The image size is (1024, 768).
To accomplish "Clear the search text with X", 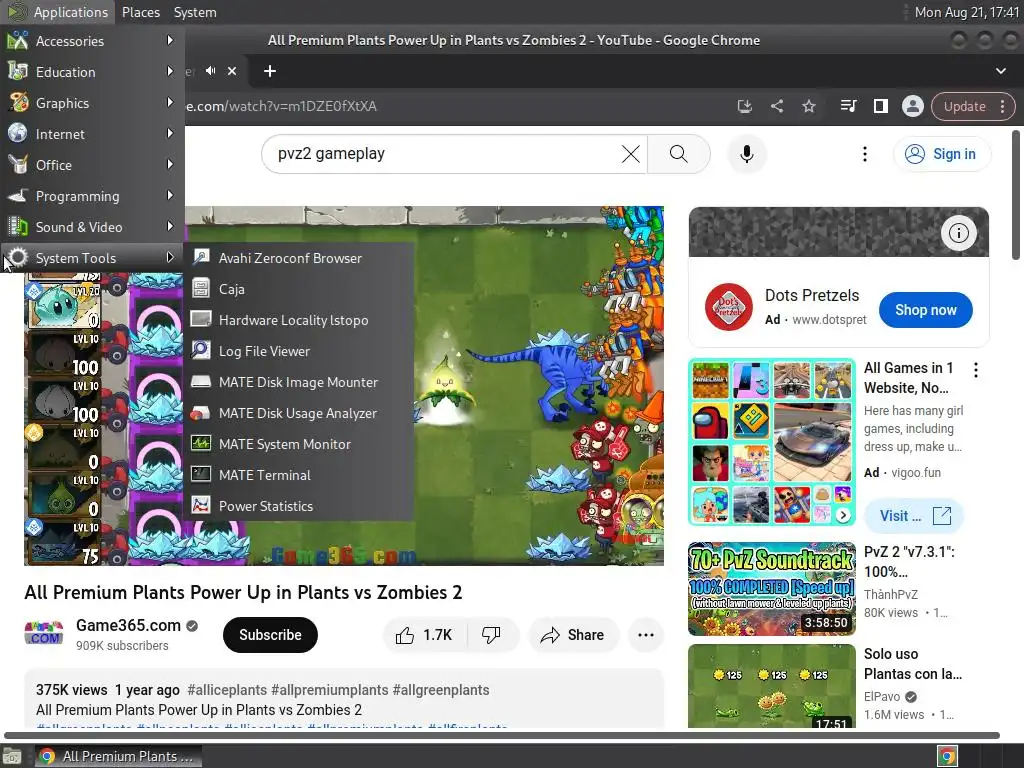I will coord(630,154).
